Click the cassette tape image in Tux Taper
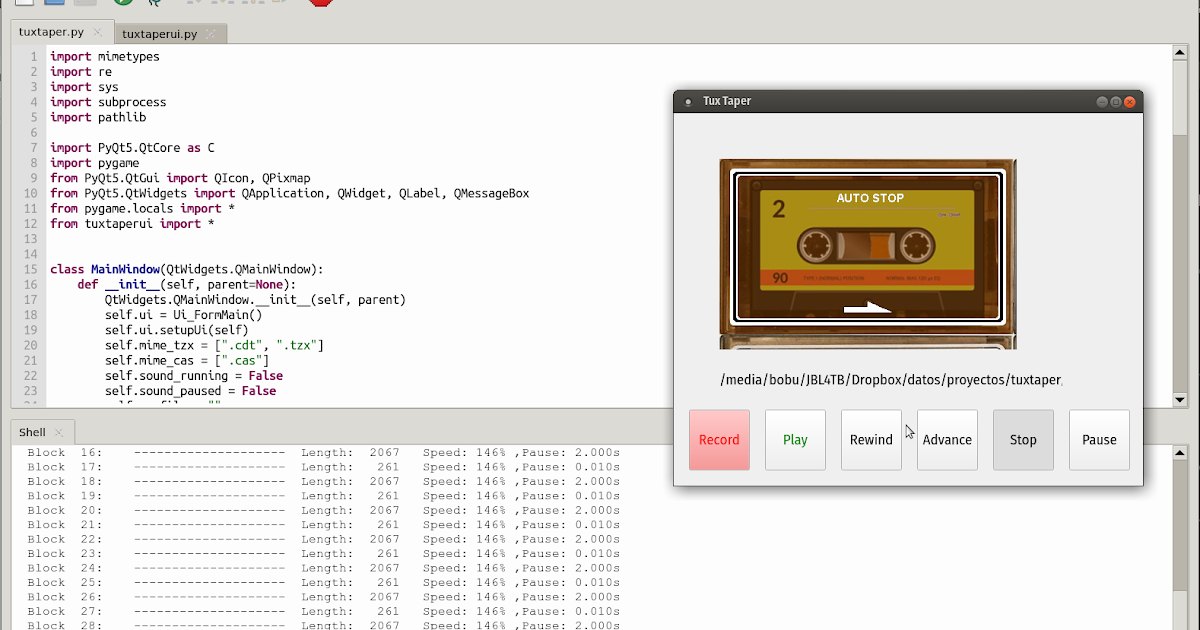1200x630 pixels. pyautogui.click(x=868, y=252)
